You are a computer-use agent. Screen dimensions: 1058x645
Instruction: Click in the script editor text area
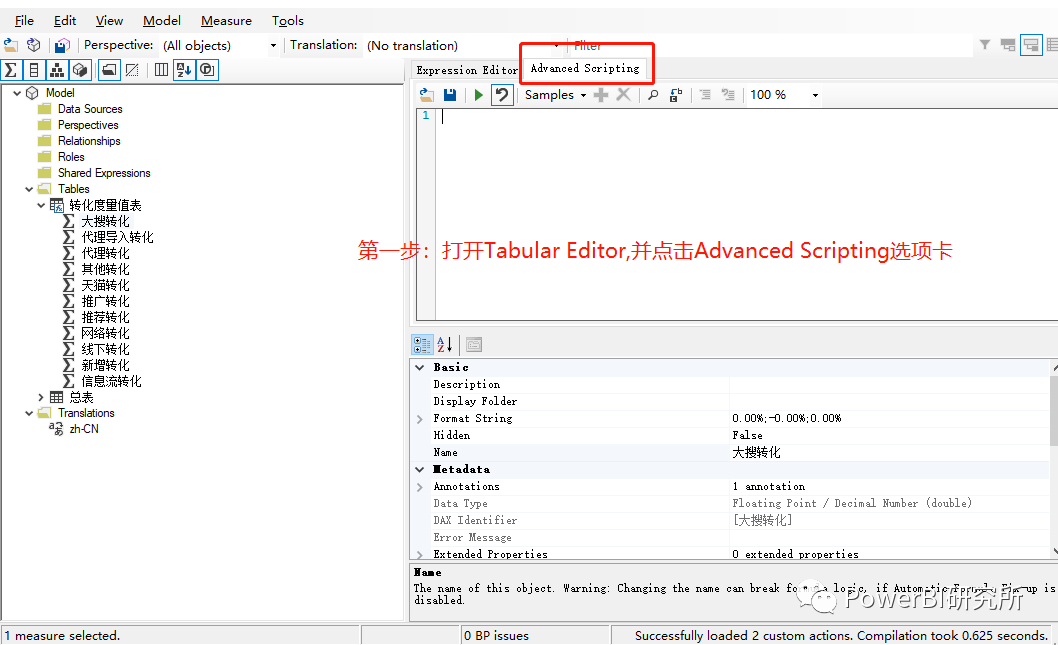pos(746,214)
